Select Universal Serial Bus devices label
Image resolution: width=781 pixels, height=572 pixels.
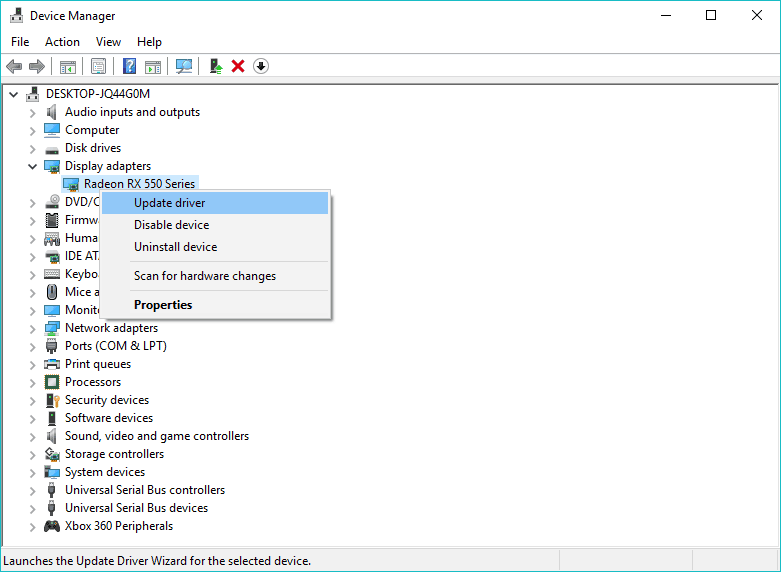coord(136,508)
